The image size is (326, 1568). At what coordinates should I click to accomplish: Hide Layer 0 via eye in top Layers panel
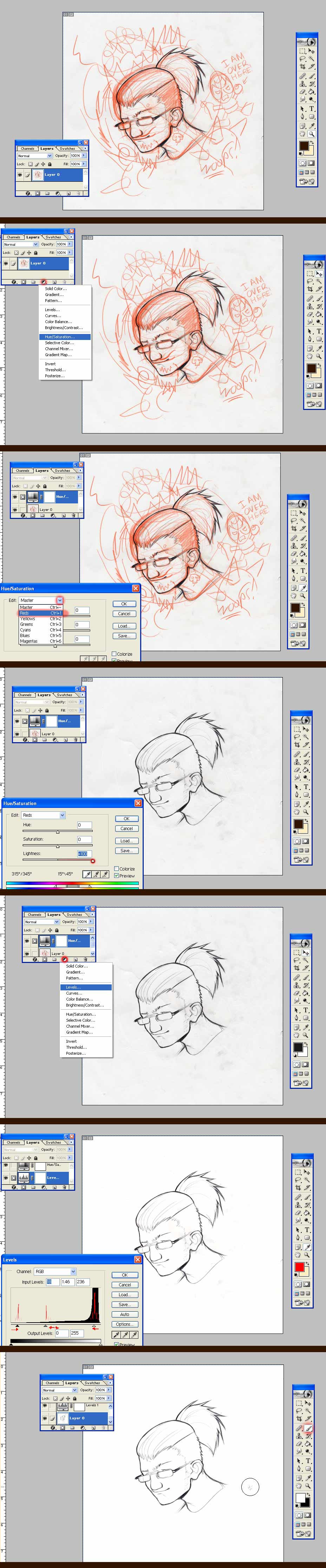coord(19,175)
